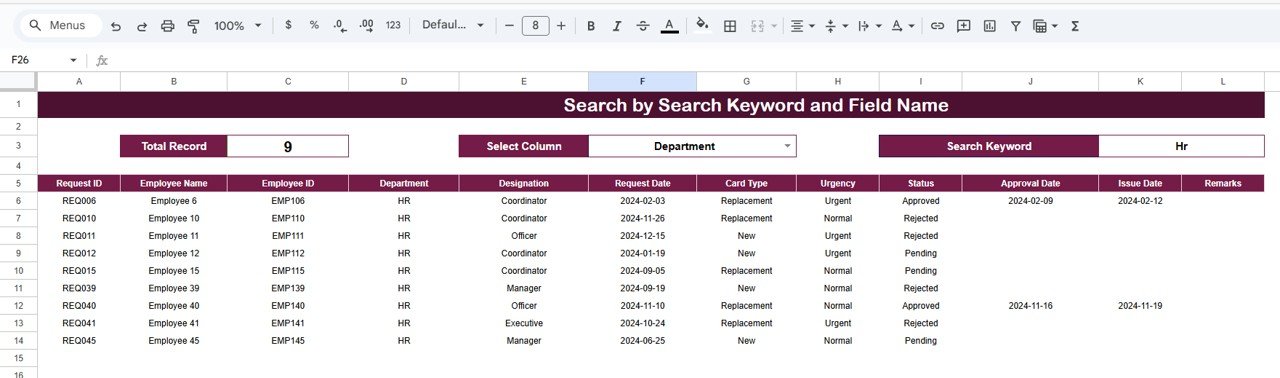Select the Total Record value cell 9
The width and height of the screenshot is (1280, 378).
pos(288,146)
